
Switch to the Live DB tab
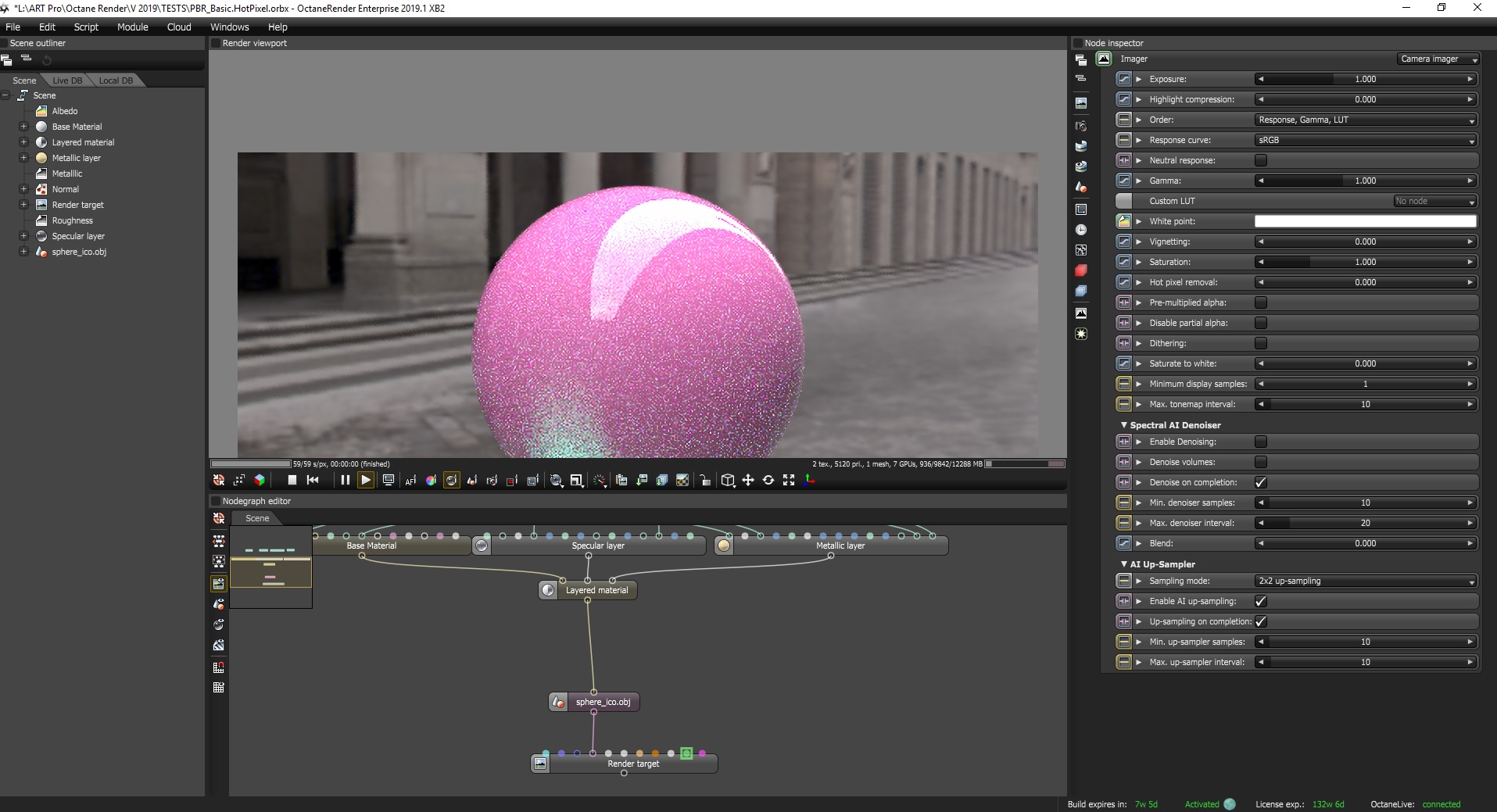pyautogui.click(x=67, y=80)
